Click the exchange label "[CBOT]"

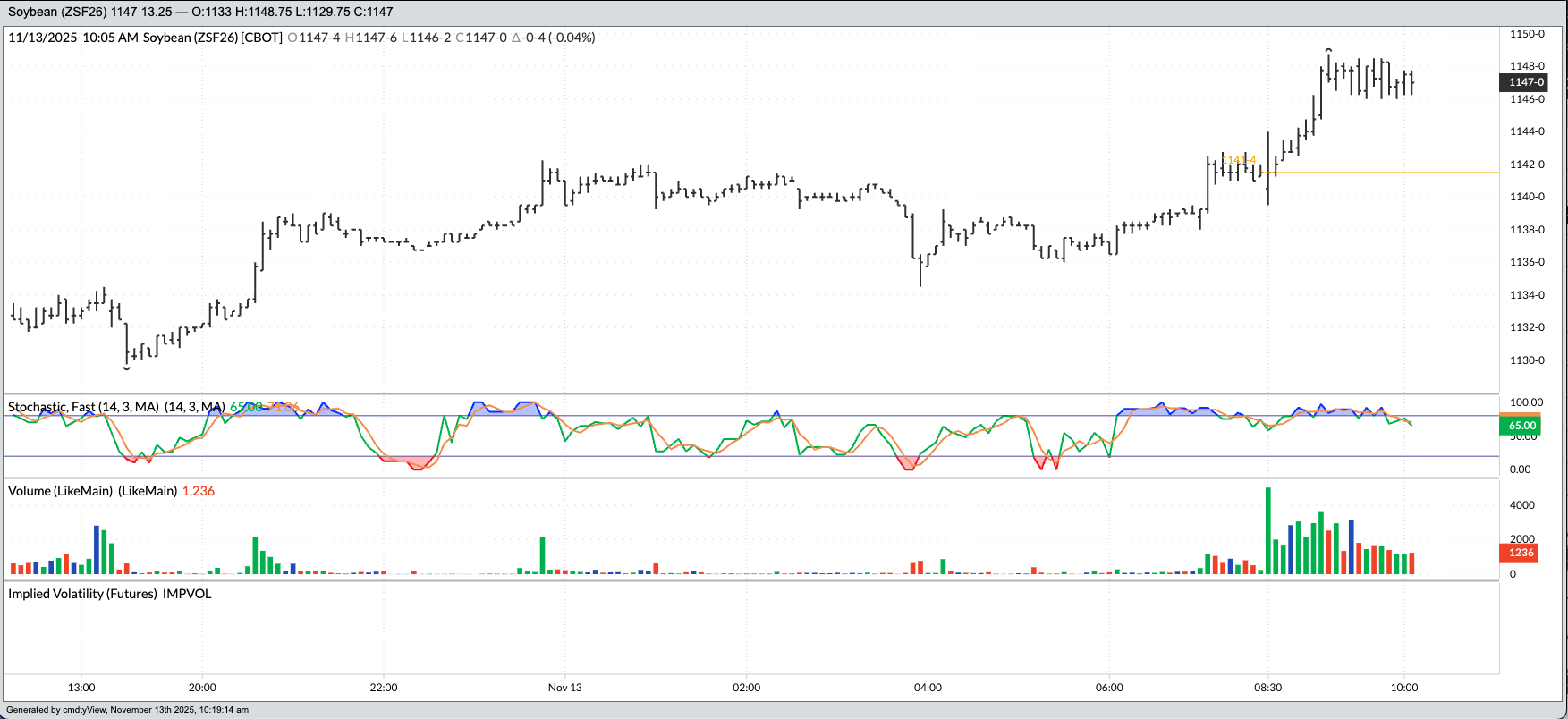(x=262, y=38)
